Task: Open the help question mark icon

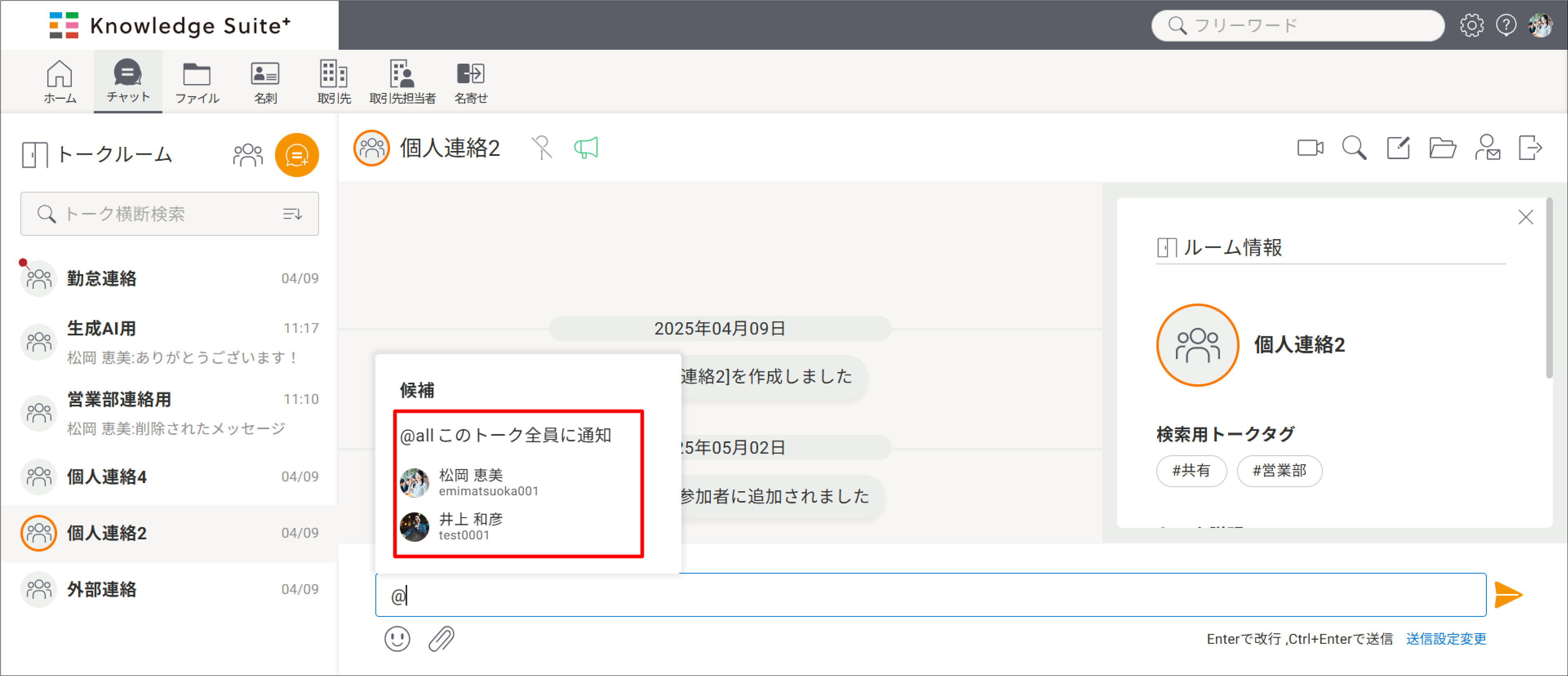Action: [x=1506, y=26]
